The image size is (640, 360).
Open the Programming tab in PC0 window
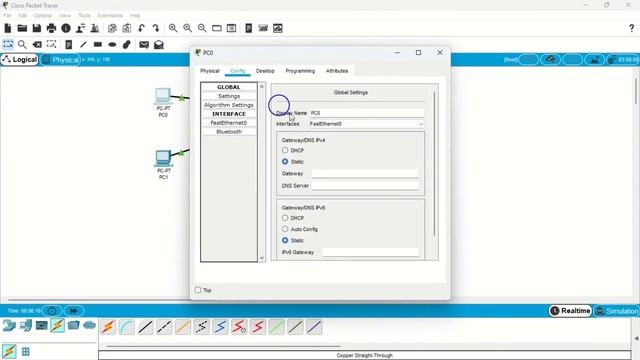pos(300,71)
